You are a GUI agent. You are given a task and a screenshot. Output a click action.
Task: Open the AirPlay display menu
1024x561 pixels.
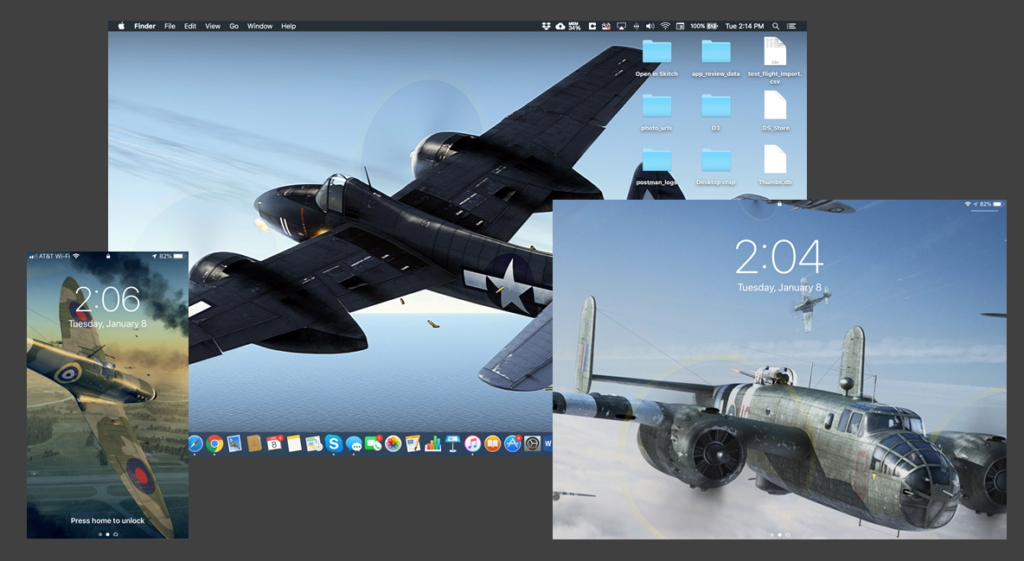[621, 26]
